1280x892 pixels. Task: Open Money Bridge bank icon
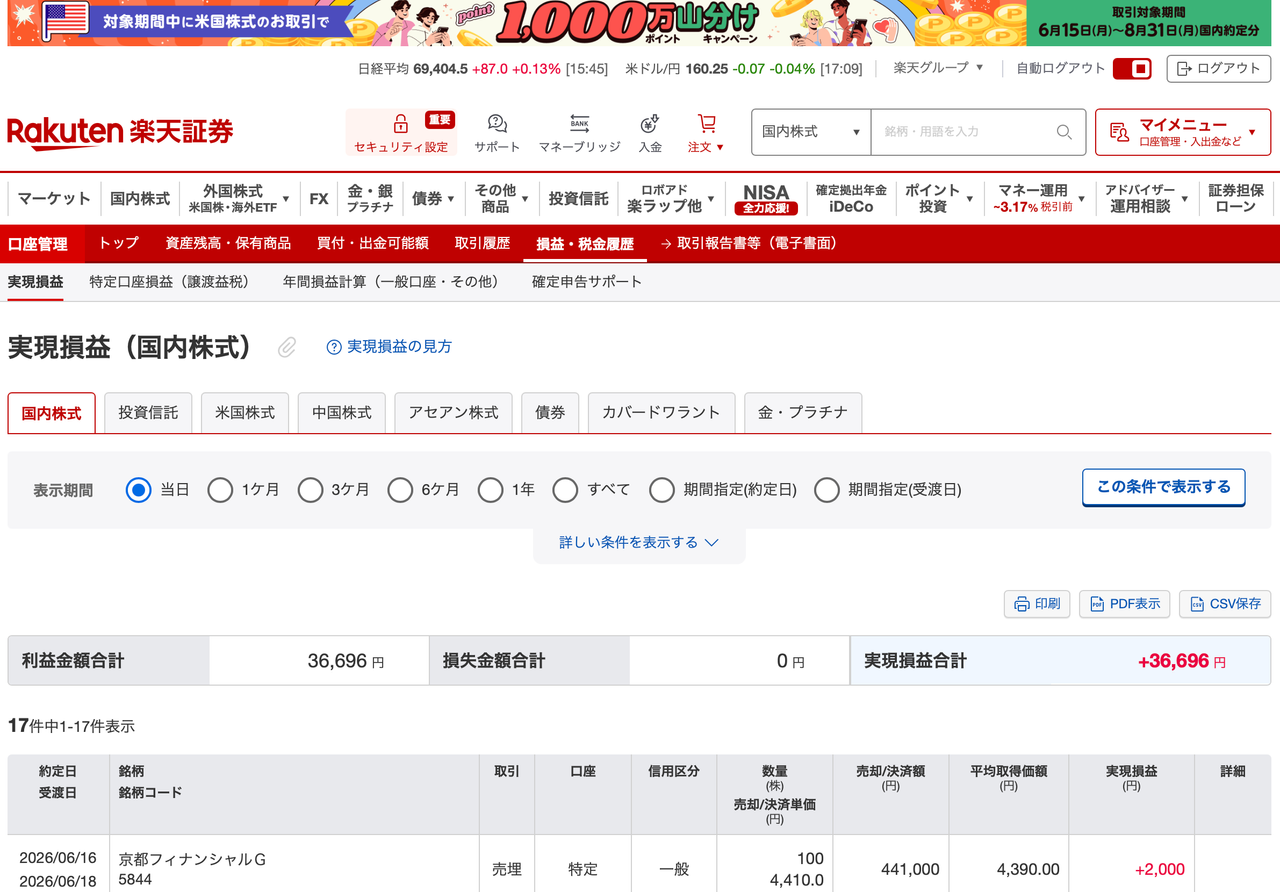click(x=579, y=124)
